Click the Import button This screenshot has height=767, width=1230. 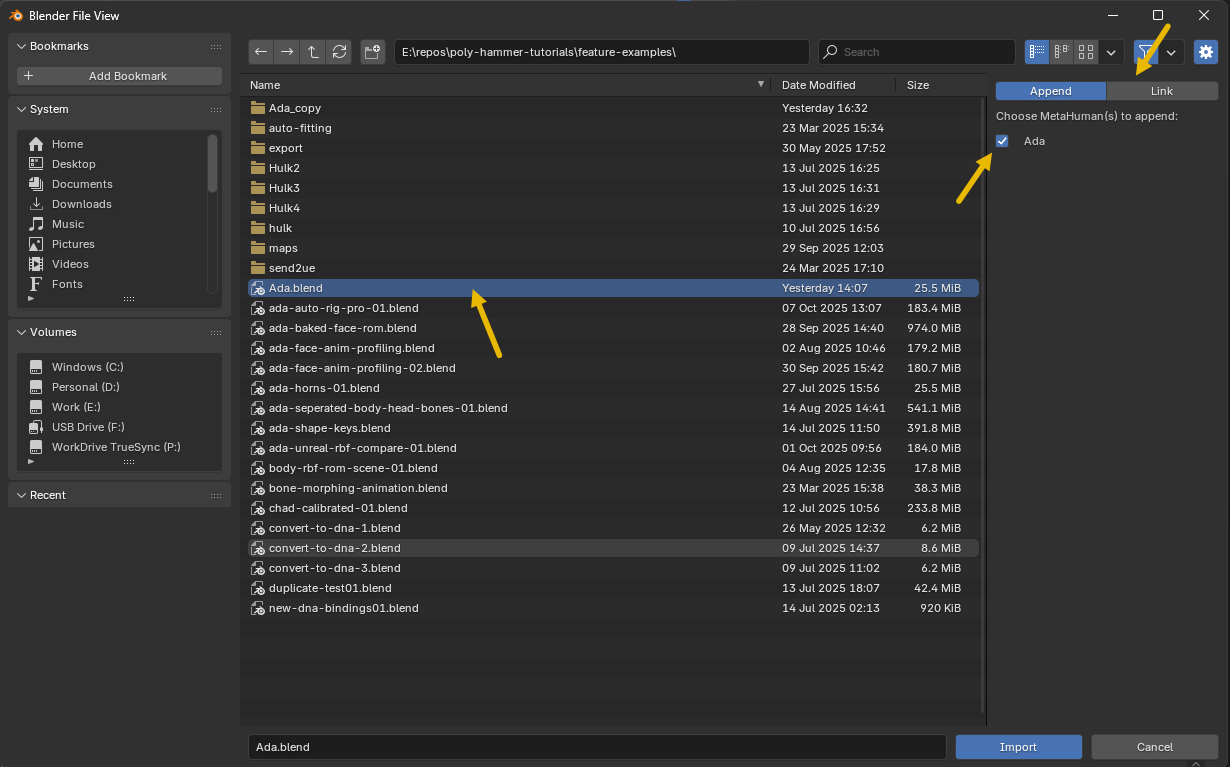1018,747
